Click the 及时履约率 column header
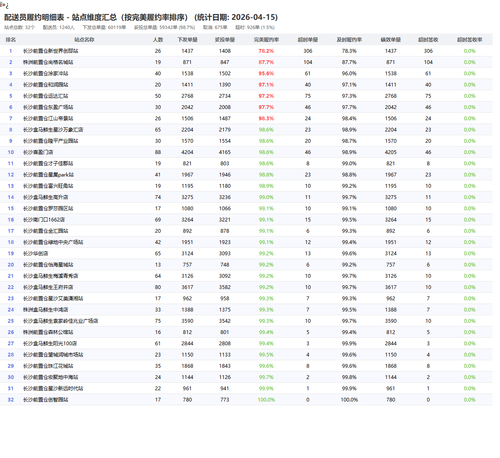The width and height of the screenshot is (500, 458). tap(349, 40)
